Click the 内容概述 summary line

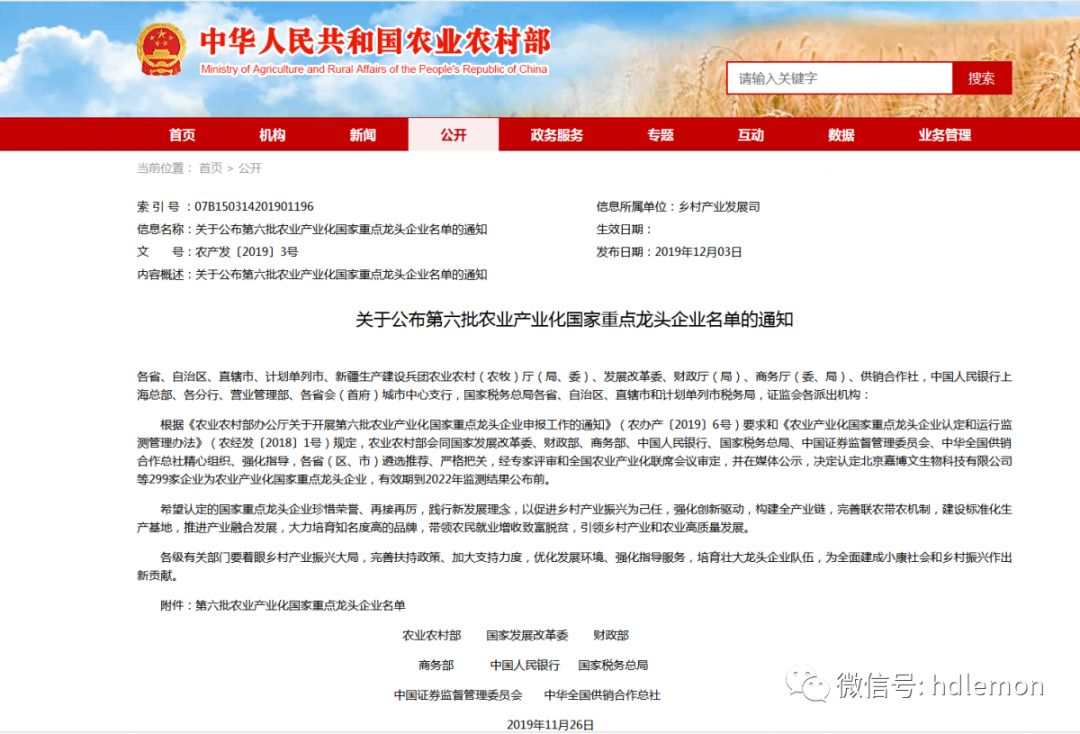312,275
